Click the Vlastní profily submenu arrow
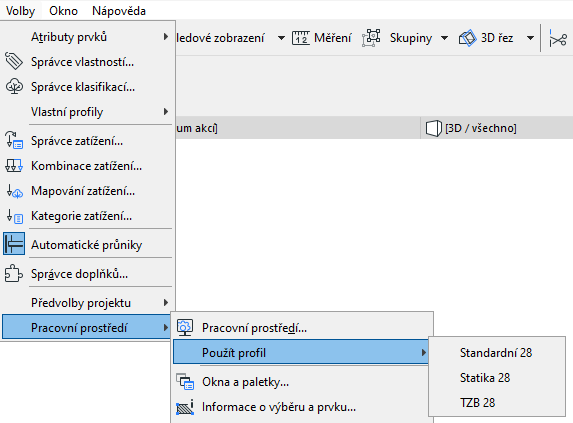 166,111
